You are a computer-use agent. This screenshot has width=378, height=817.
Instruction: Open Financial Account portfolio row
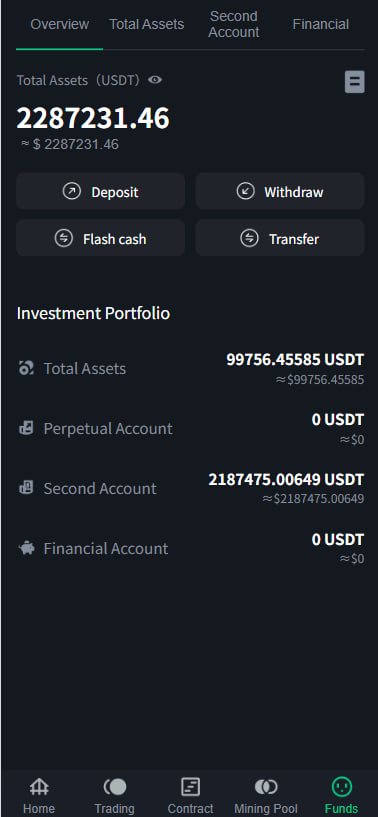190,549
